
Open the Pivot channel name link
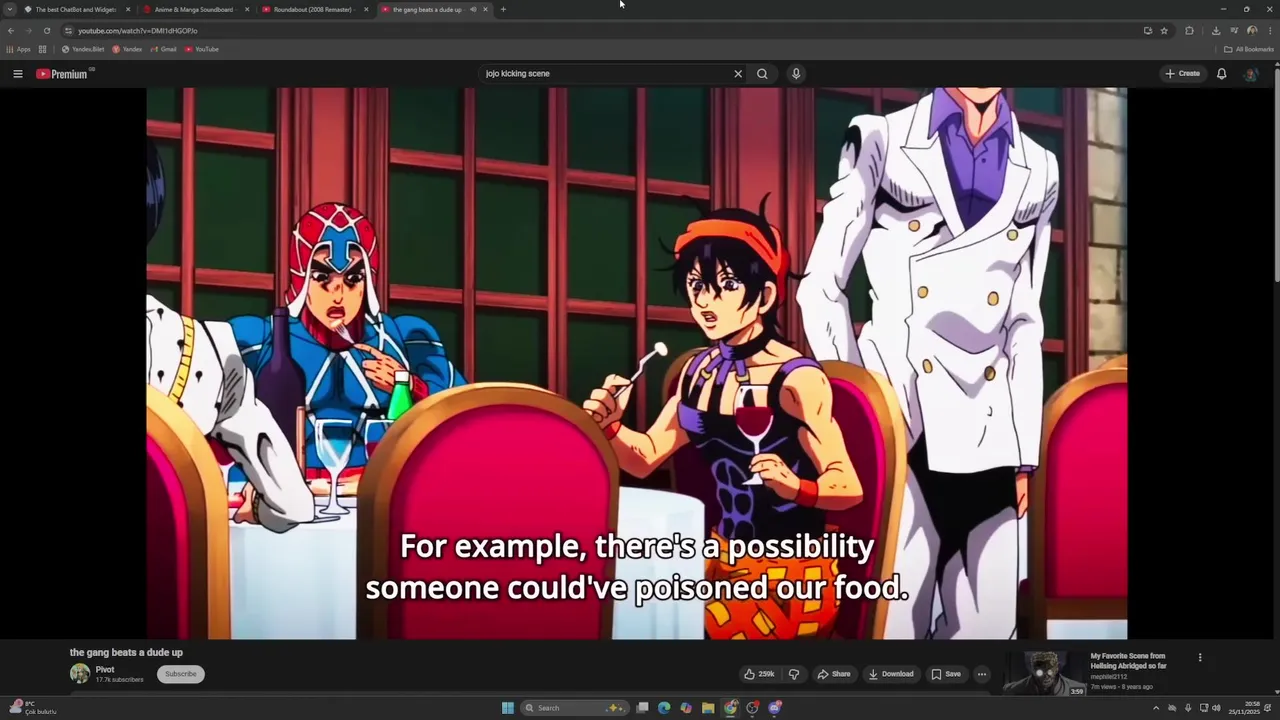click(105, 670)
